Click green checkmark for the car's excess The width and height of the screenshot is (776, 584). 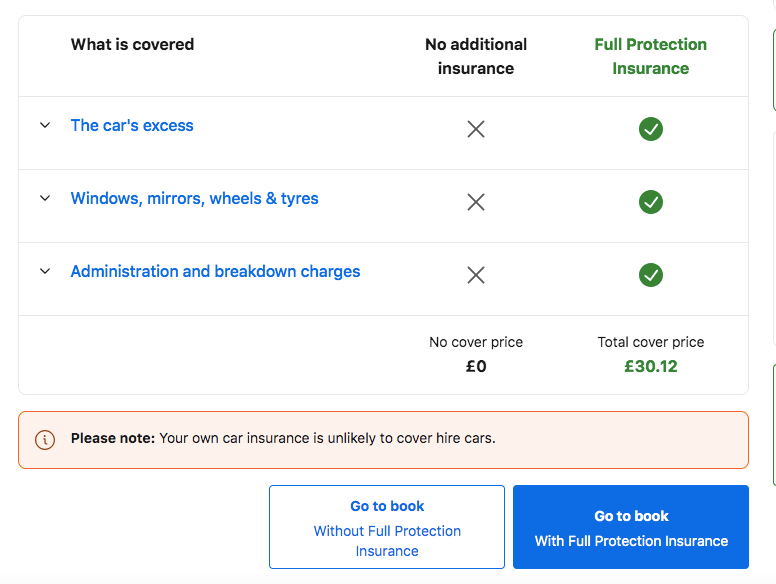651,129
